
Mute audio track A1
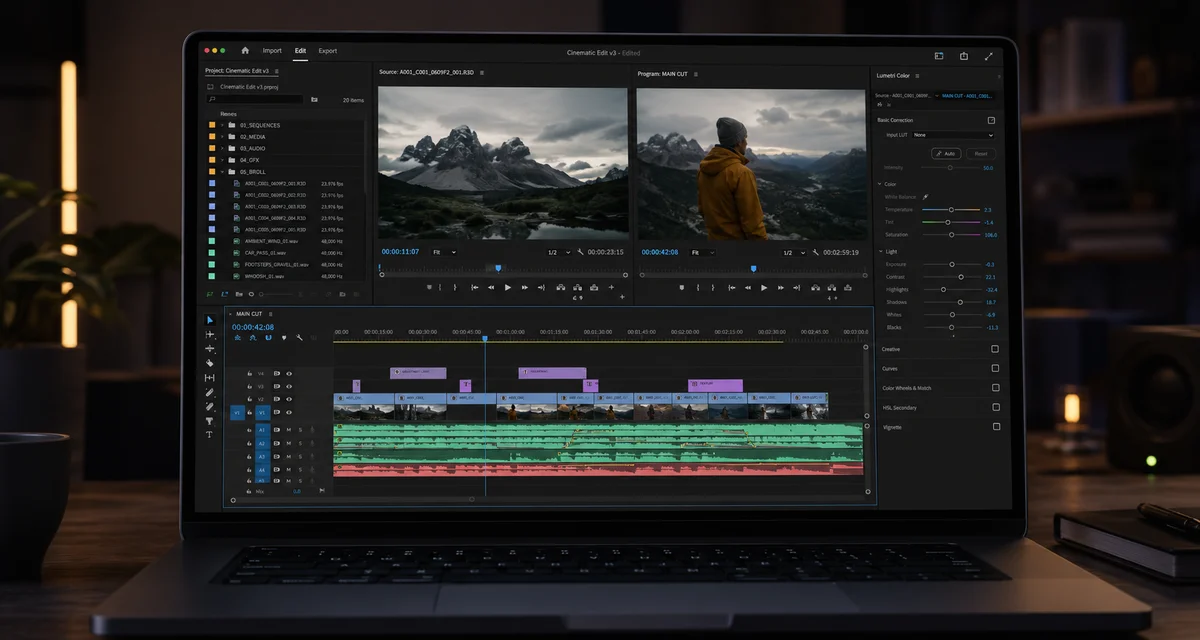[x=289, y=430]
